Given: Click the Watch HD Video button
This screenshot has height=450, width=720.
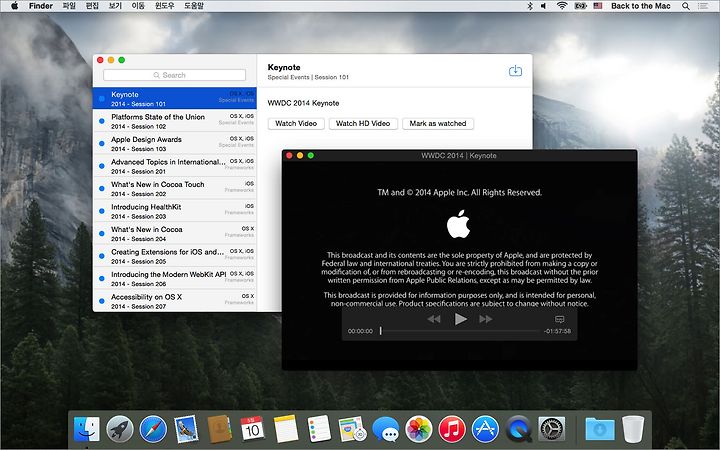Looking at the screenshot, I should pyautogui.click(x=363, y=124).
